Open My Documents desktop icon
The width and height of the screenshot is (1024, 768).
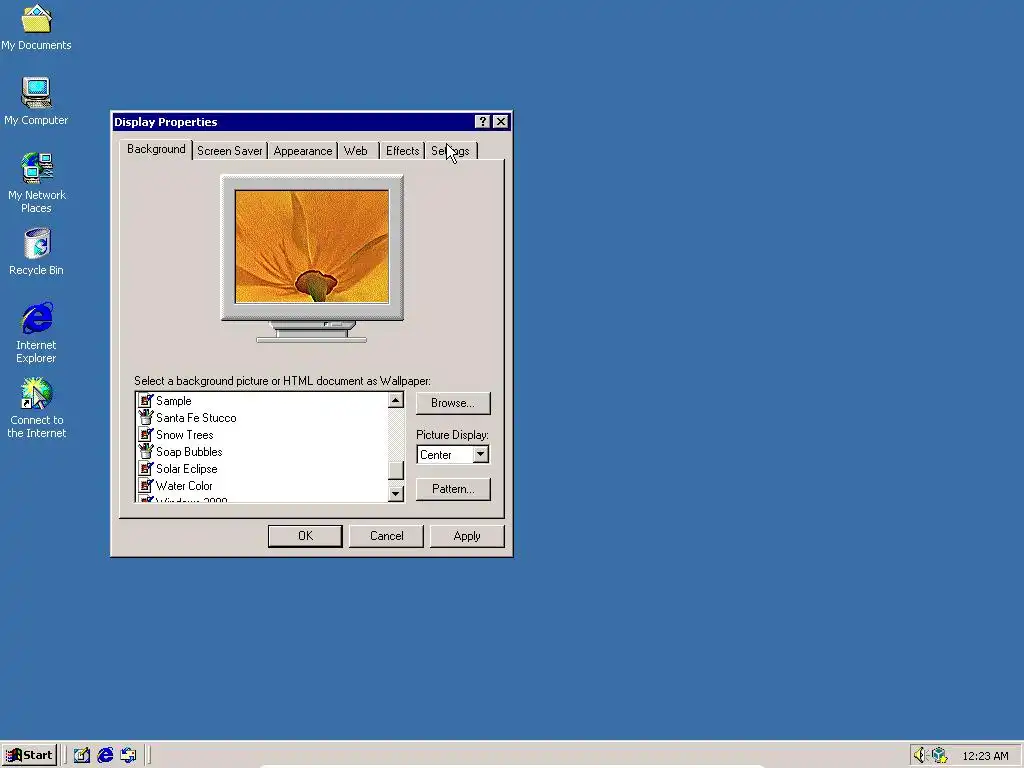(x=36, y=27)
